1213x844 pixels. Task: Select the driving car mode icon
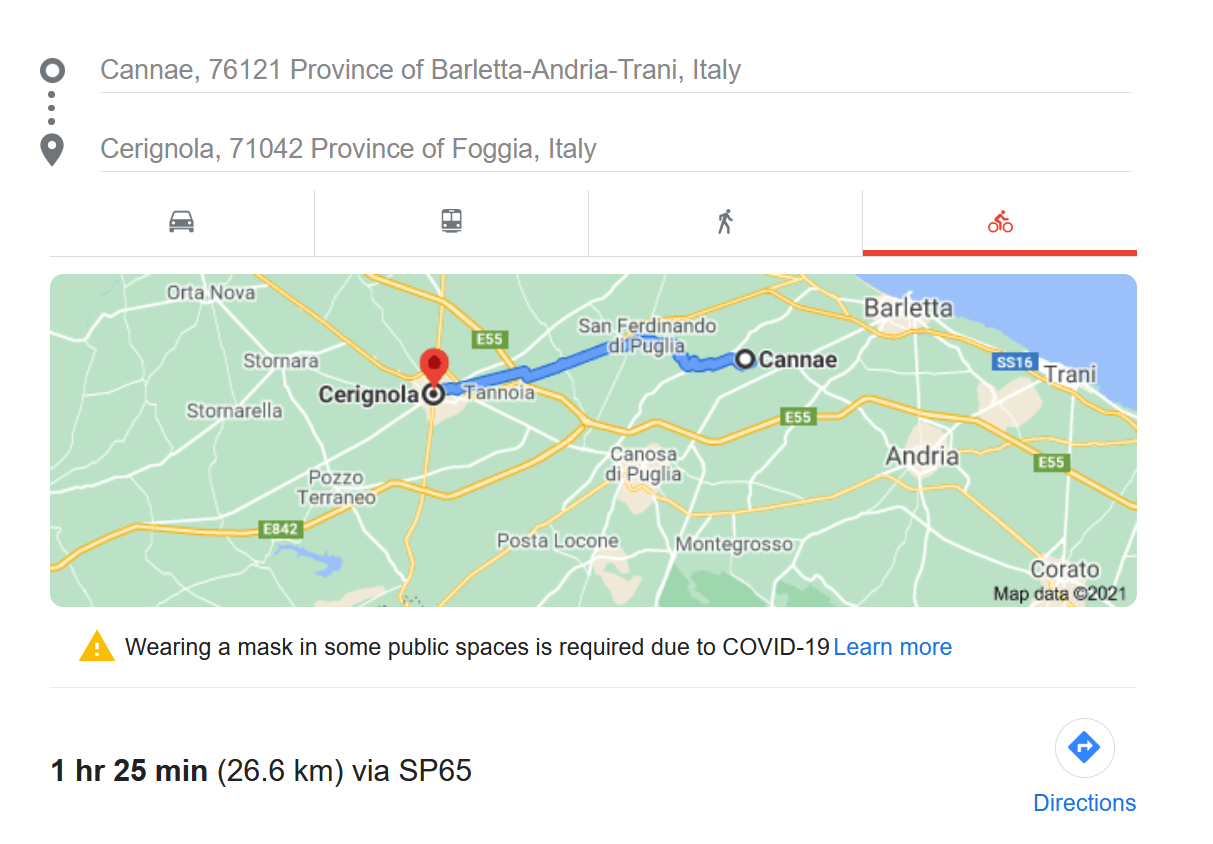point(181,221)
